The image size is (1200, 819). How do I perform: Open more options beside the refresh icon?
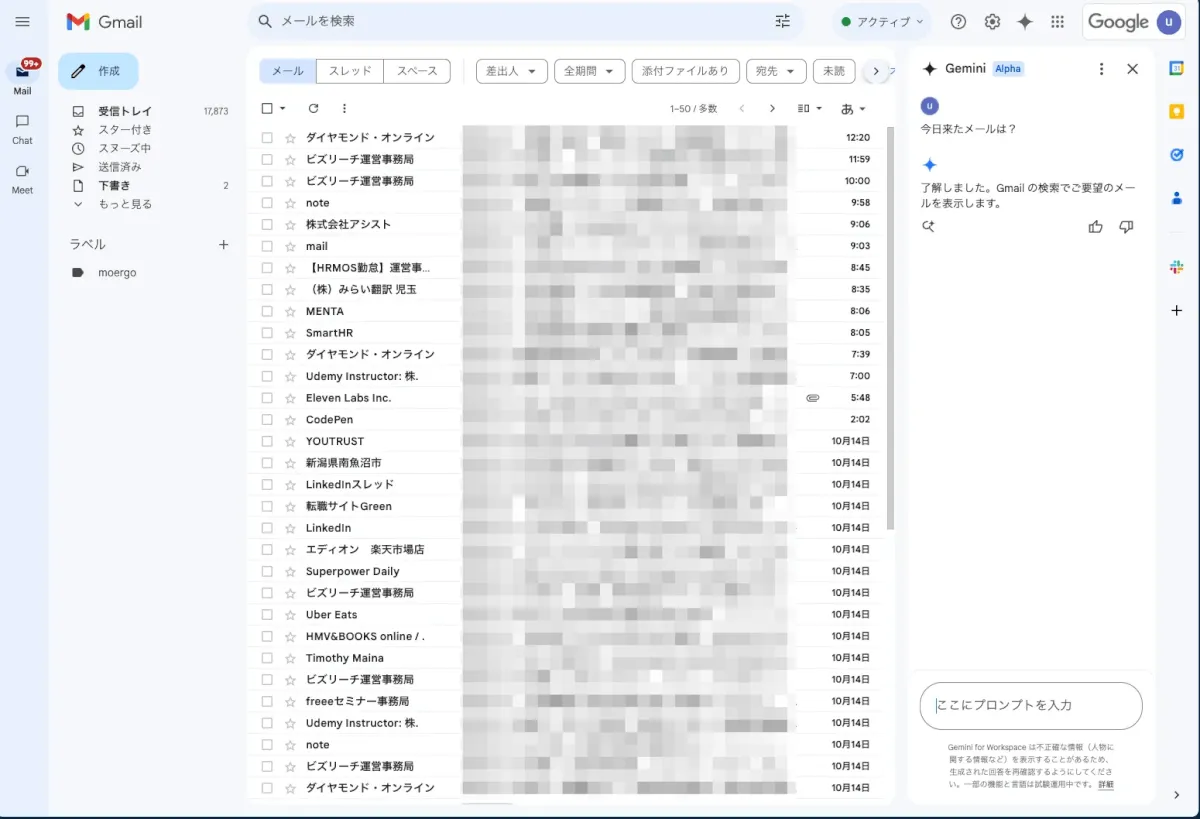coord(344,108)
